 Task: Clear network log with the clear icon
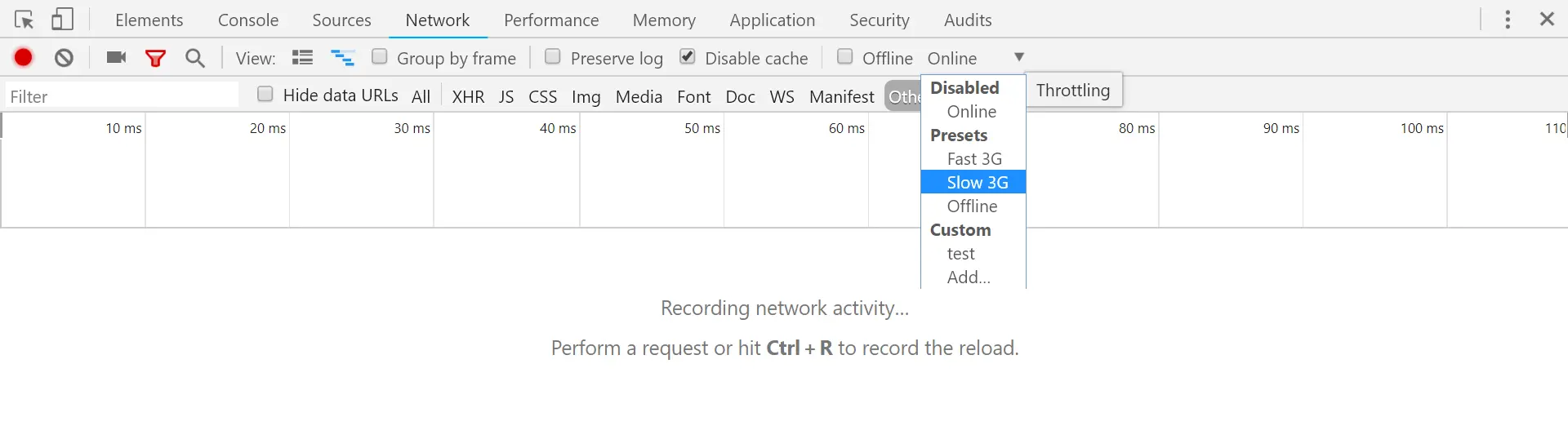65,57
